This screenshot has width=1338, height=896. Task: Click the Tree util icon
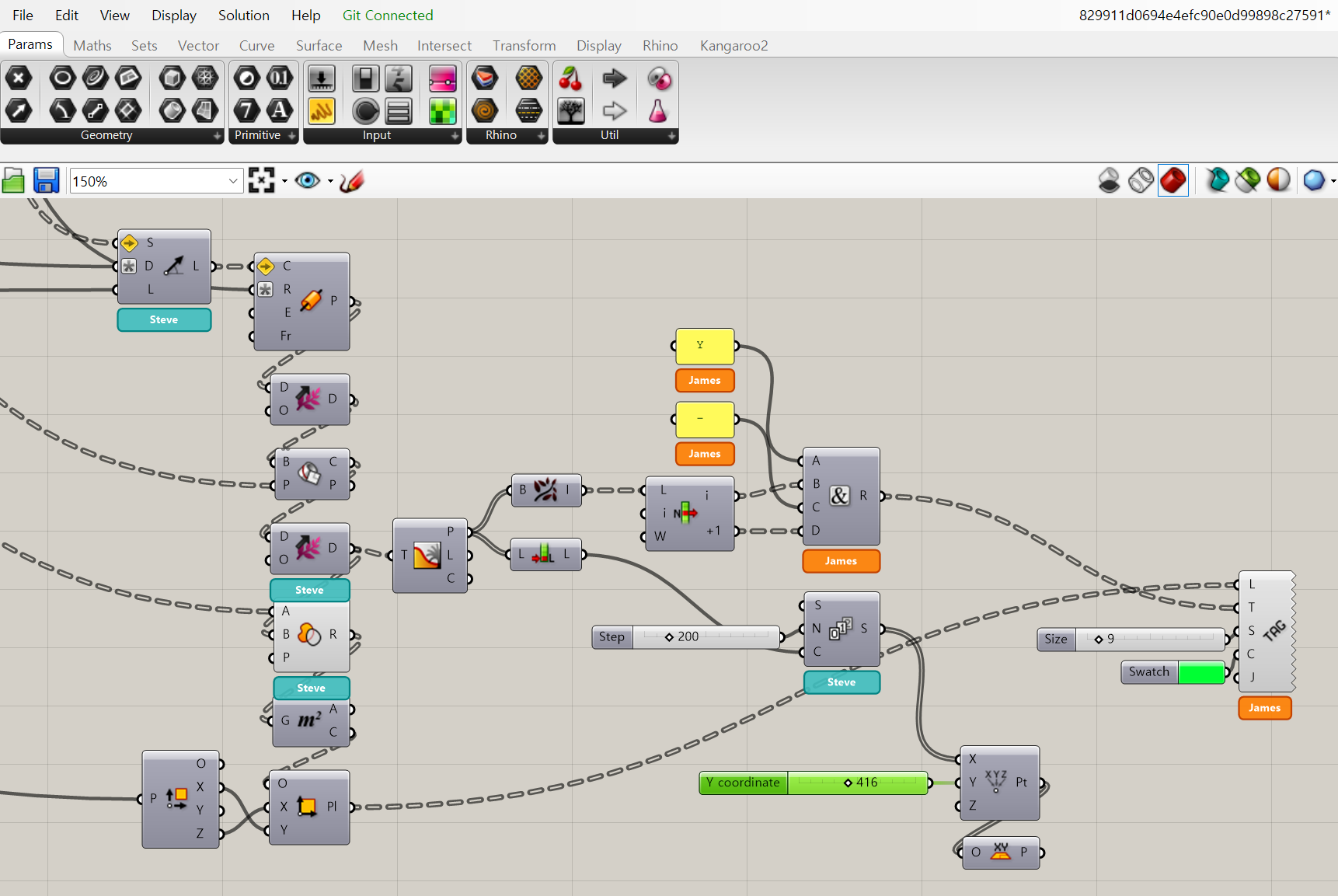coord(571,110)
